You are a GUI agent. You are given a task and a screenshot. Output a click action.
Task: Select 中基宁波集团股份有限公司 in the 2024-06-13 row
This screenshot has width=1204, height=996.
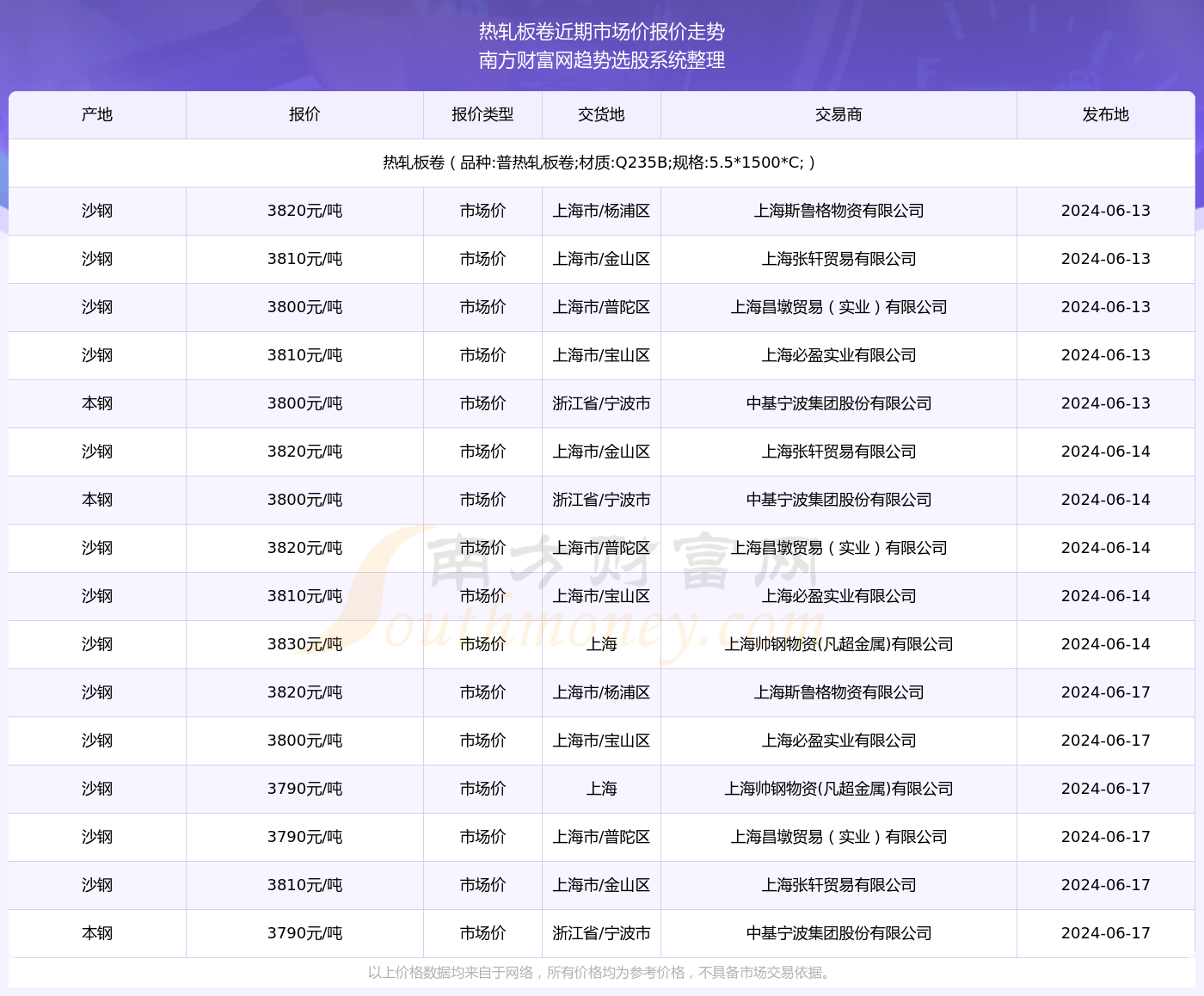[x=838, y=403]
